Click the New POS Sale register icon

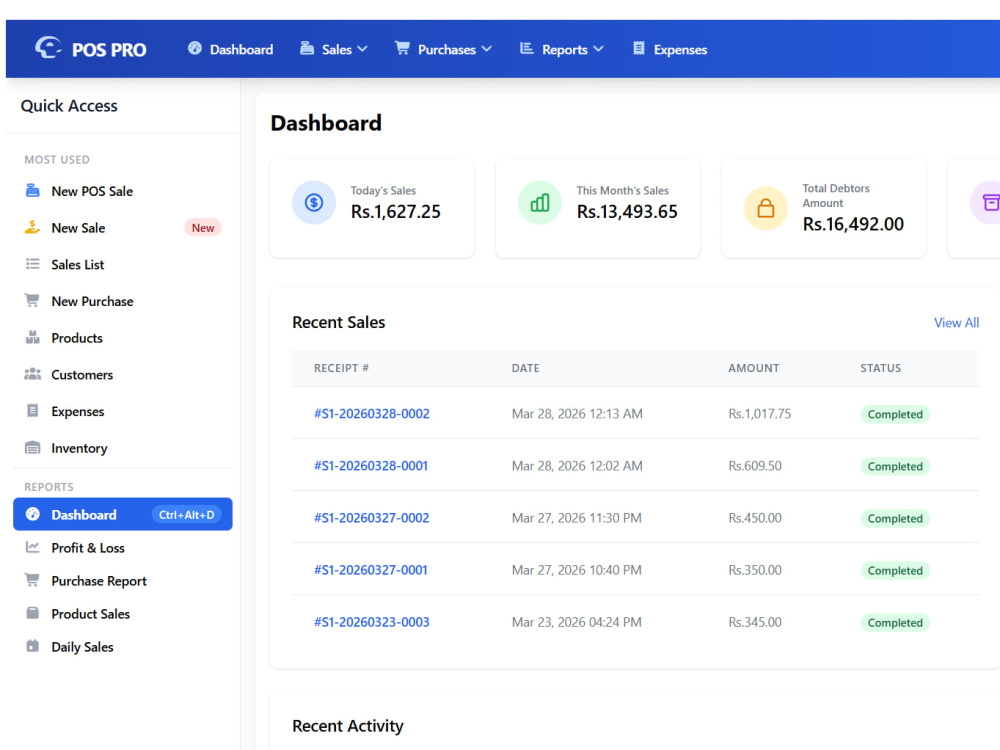point(33,191)
